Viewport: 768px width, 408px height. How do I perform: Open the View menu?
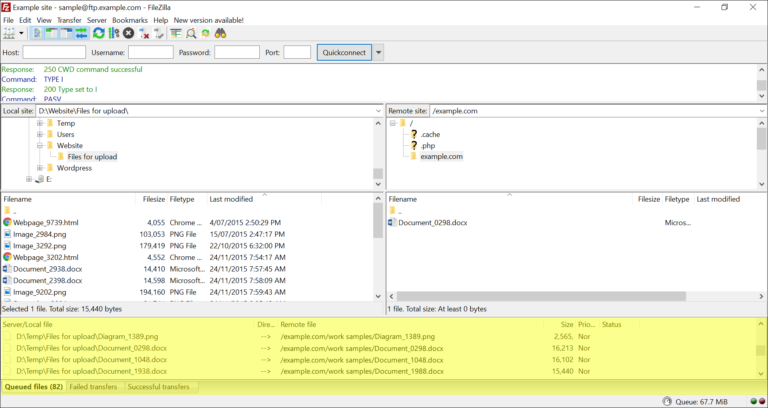tap(44, 20)
